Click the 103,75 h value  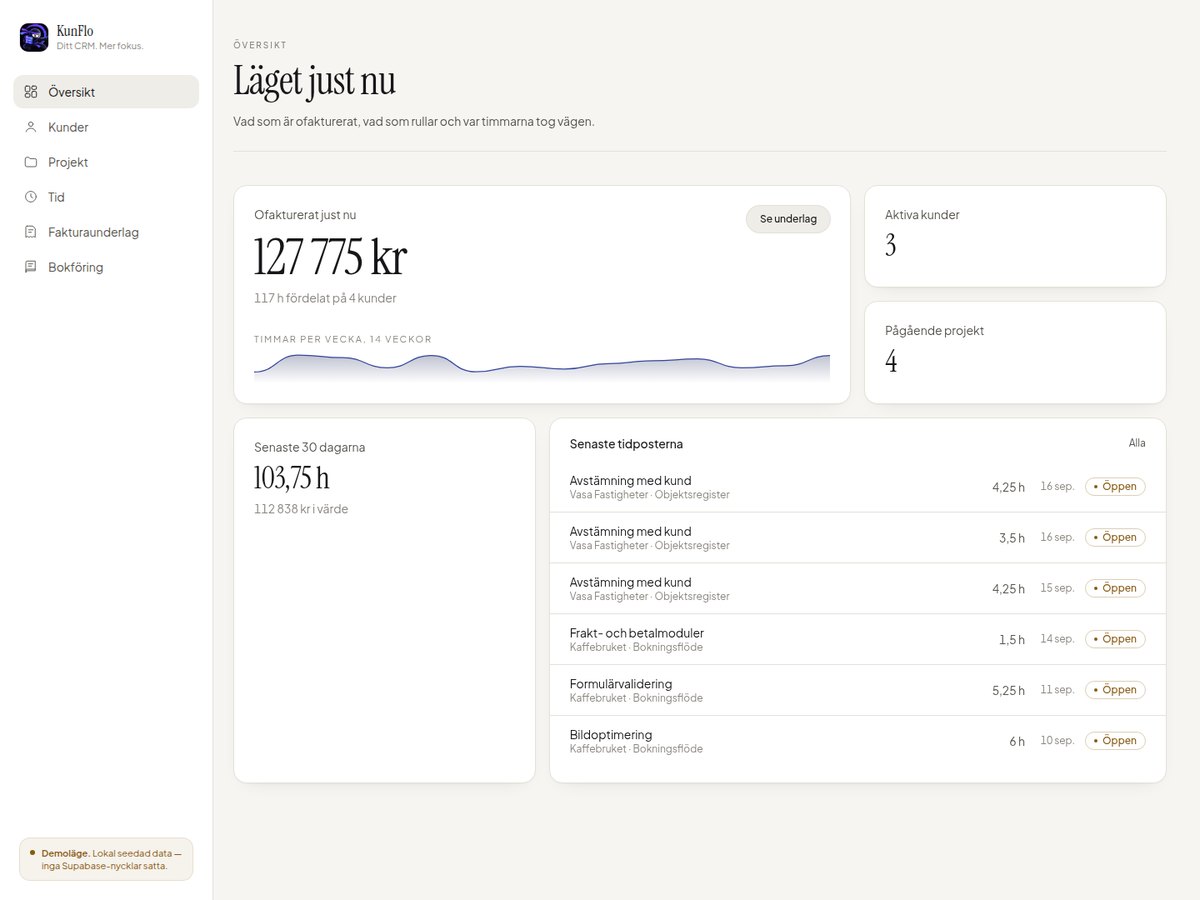pyautogui.click(x=292, y=478)
